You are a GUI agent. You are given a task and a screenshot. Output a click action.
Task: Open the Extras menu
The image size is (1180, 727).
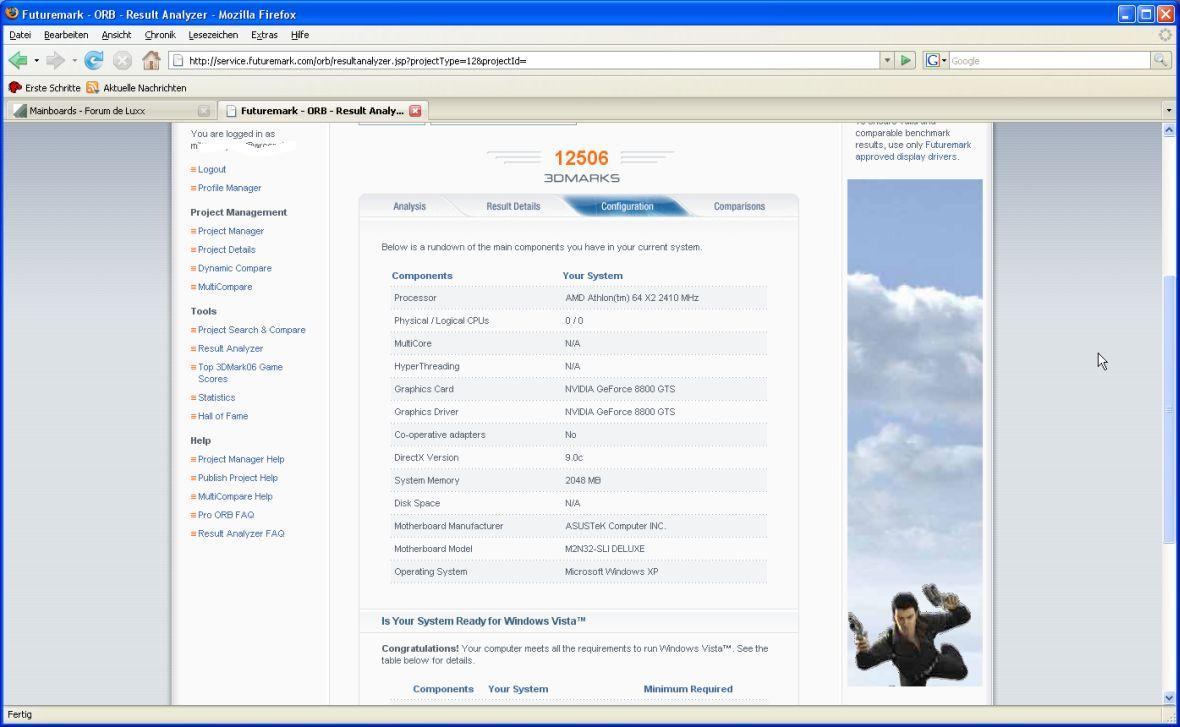[x=264, y=35]
